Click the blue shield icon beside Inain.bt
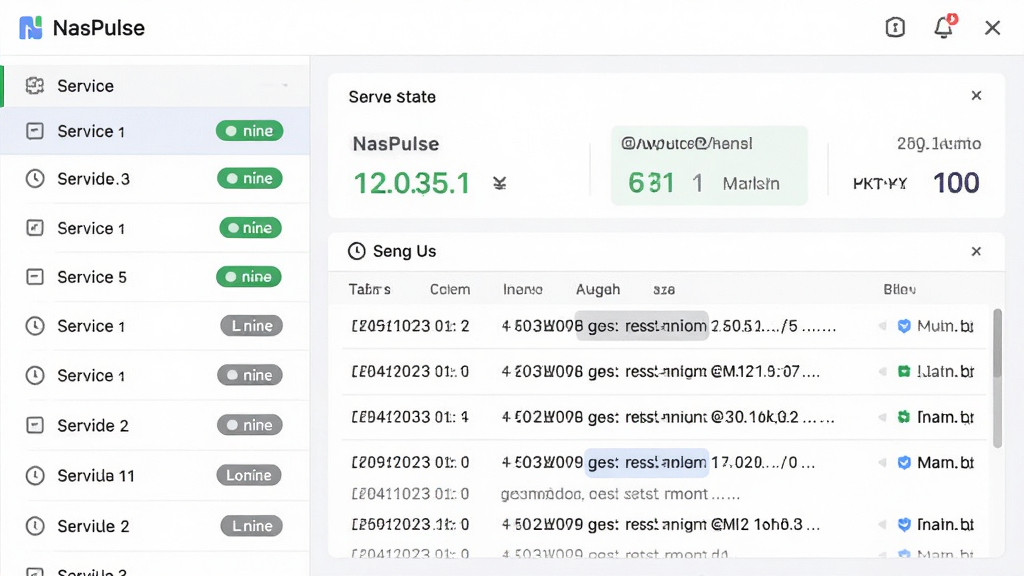This screenshot has height=576, width=1024. tap(904, 524)
